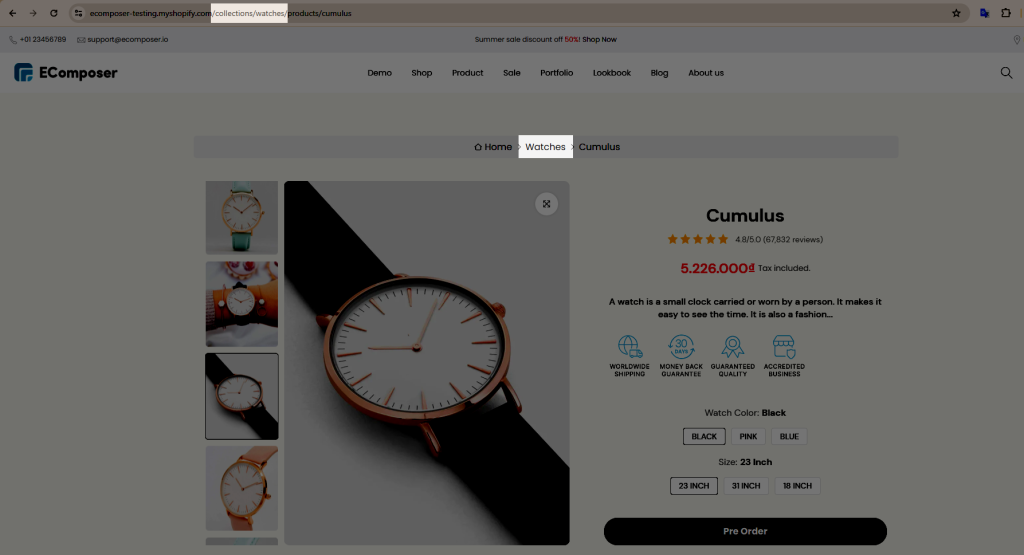
Task: Click the location pin icon in top bar
Action: pos(1017,40)
